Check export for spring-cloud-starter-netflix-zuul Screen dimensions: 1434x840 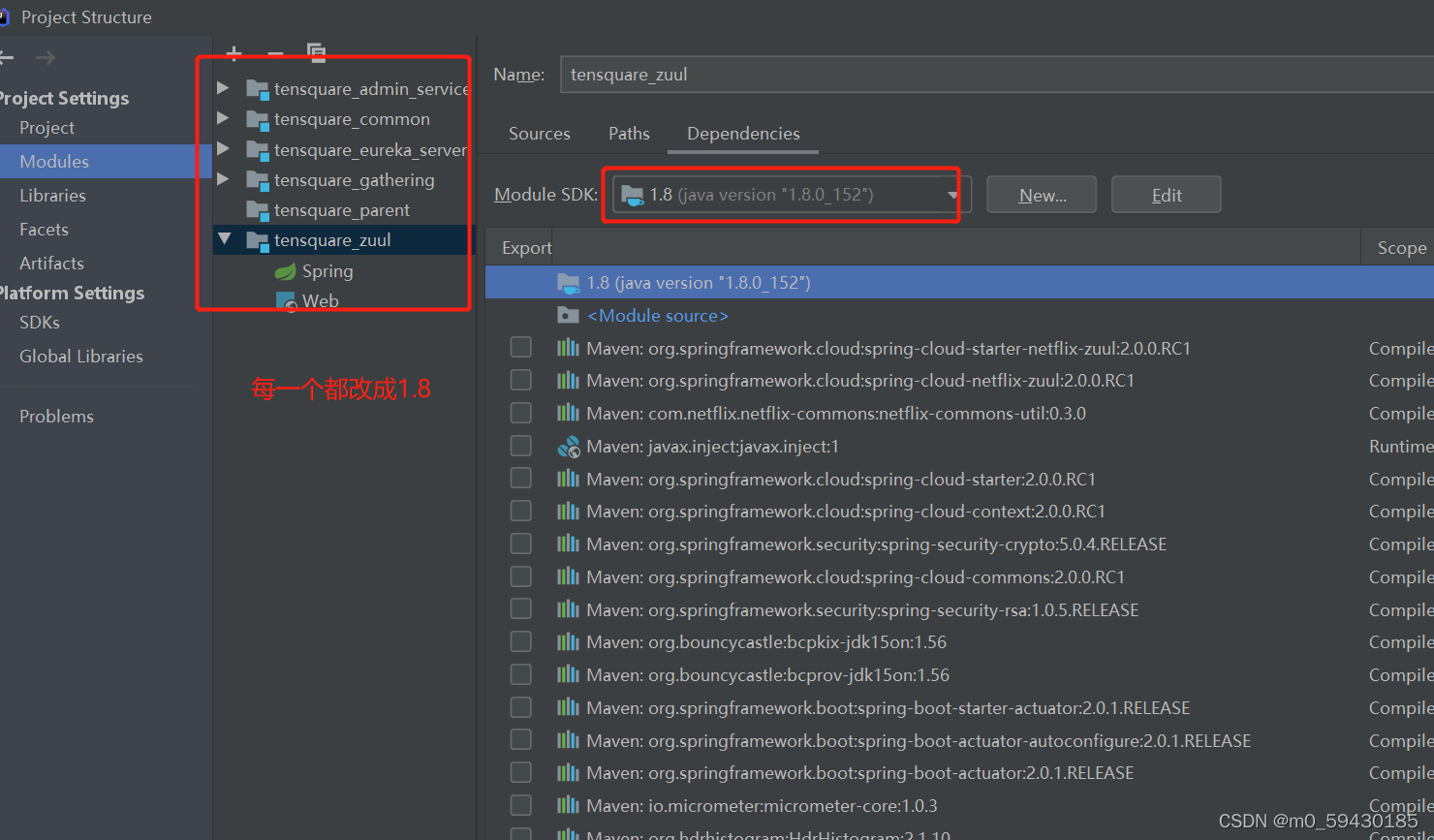point(520,348)
